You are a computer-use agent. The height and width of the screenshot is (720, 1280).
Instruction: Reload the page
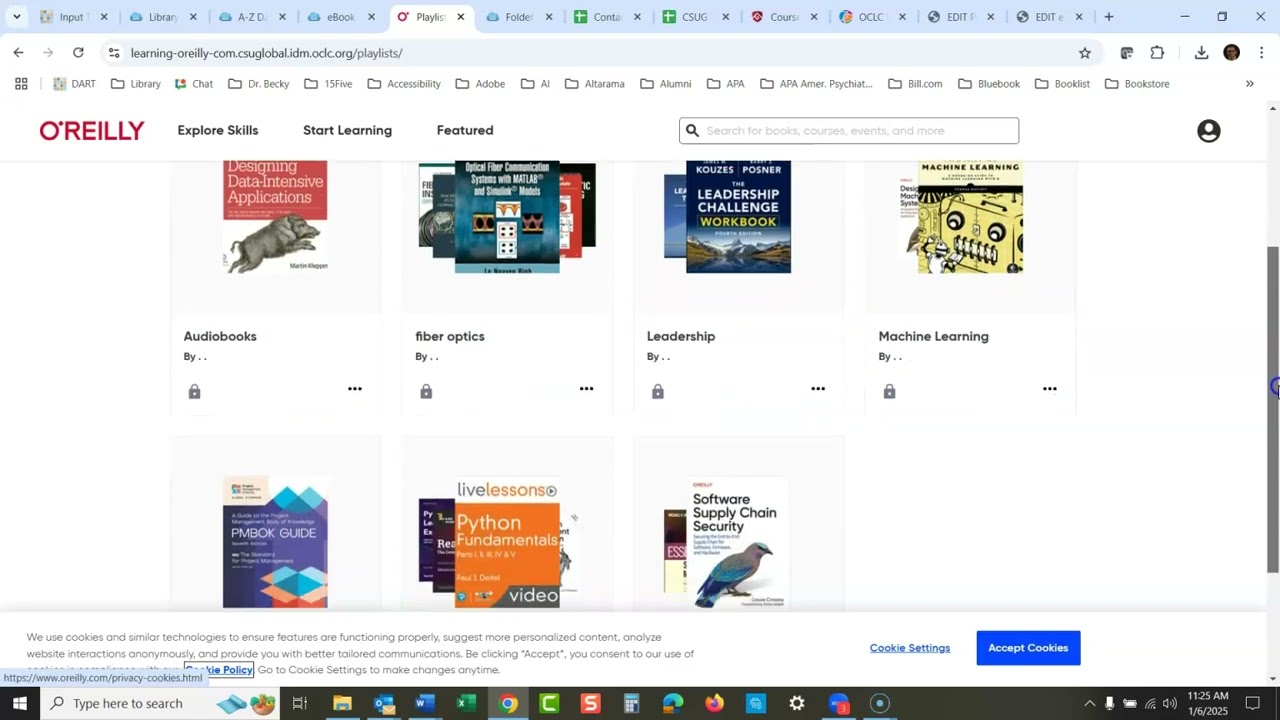click(78, 53)
